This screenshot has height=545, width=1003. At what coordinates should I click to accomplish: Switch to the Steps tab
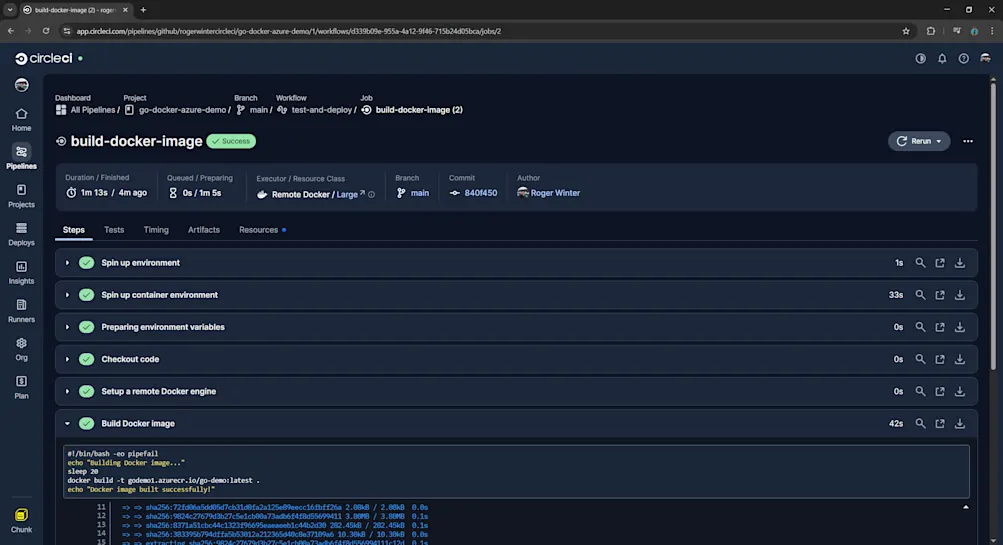(x=74, y=230)
